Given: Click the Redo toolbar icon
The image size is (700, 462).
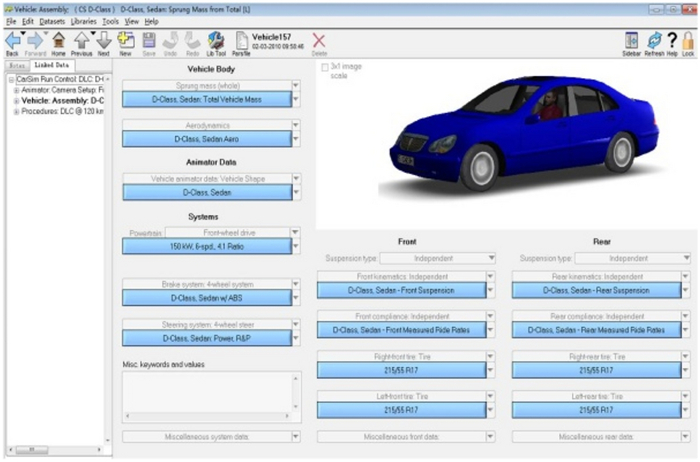Looking at the screenshot, I should 192,41.
